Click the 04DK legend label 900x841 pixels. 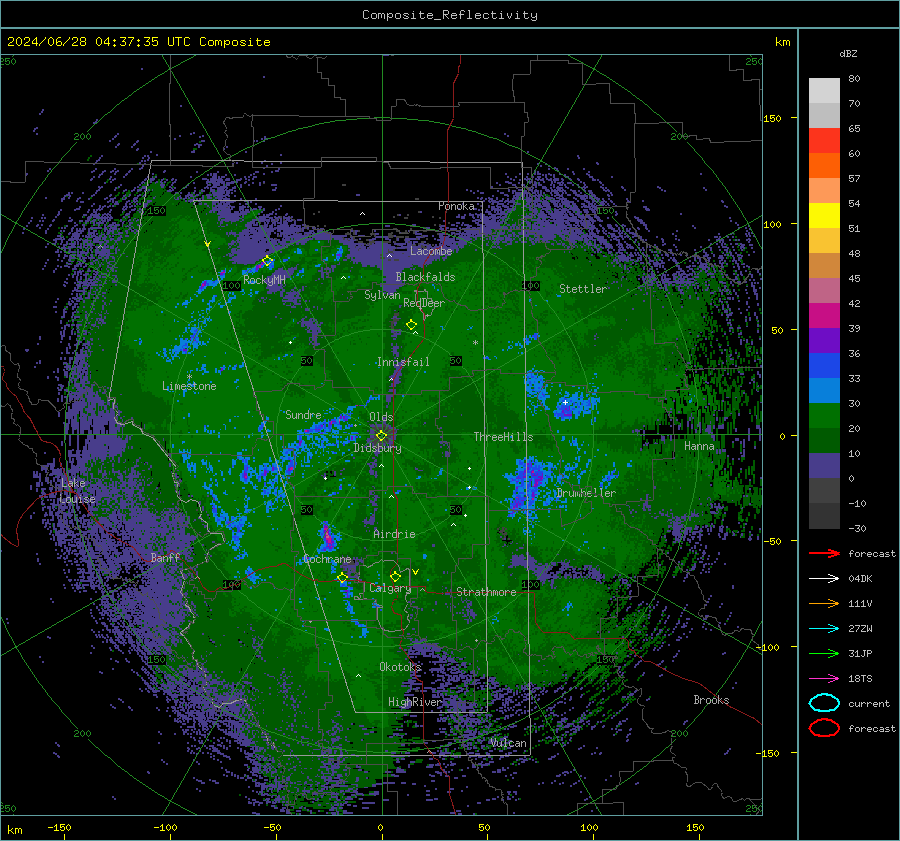(x=860, y=579)
